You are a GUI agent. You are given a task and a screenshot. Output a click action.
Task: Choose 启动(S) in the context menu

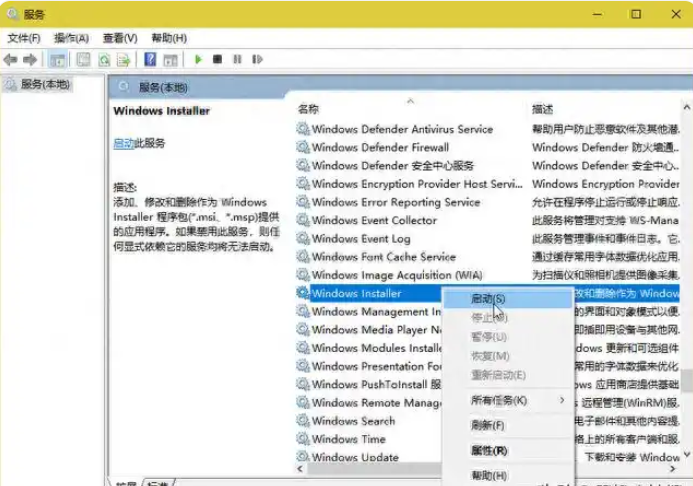508,299
